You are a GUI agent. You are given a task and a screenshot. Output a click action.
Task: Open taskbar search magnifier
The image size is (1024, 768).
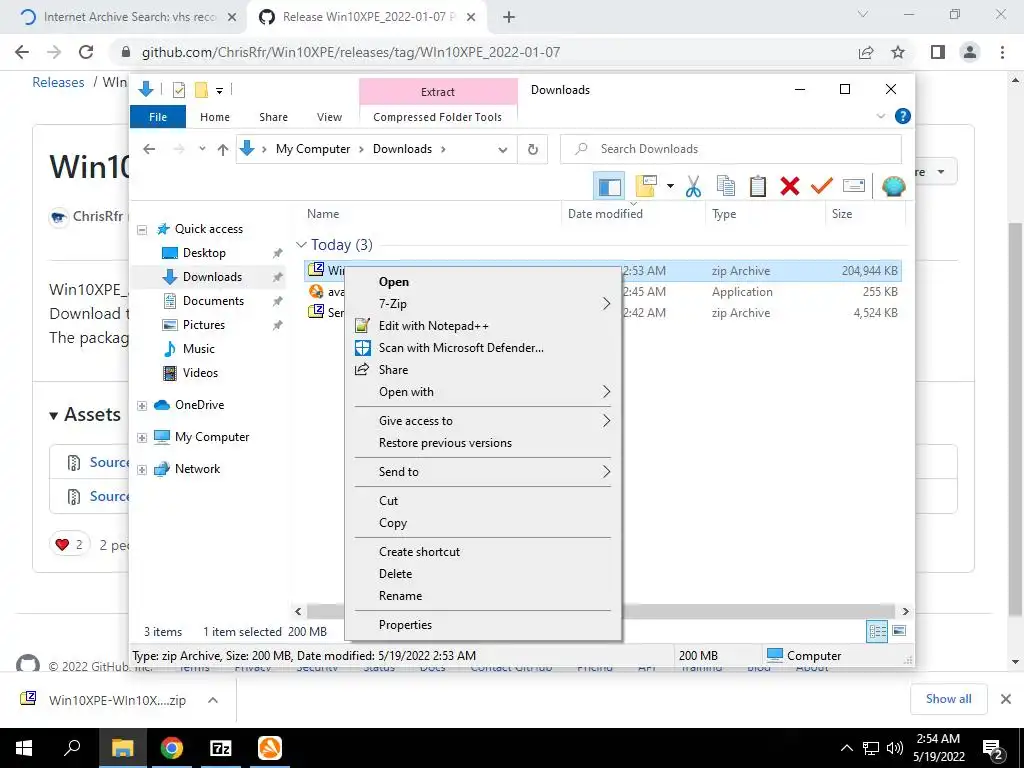pos(72,747)
